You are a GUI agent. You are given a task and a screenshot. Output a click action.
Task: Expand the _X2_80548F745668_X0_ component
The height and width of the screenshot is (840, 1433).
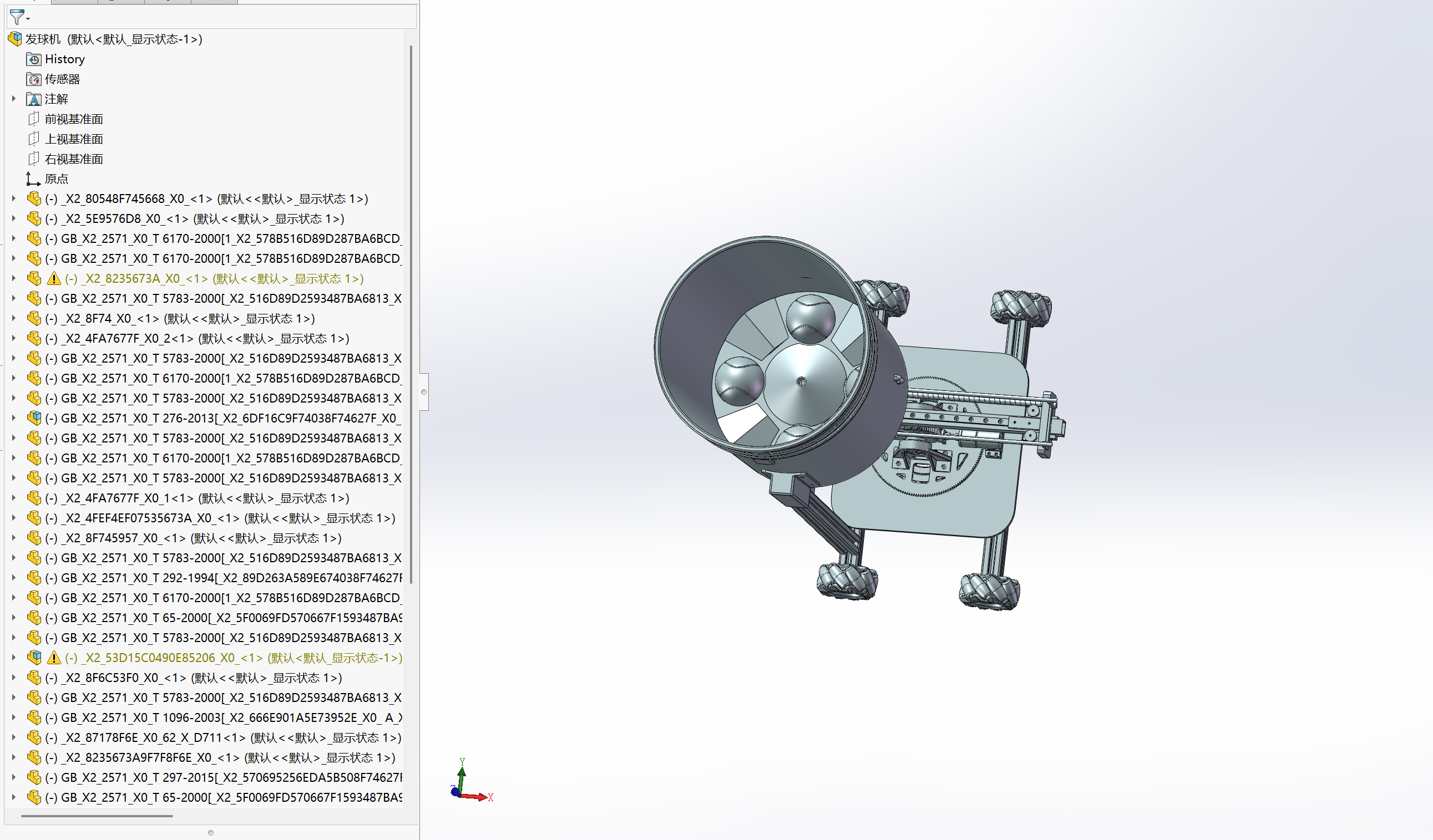[x=14, y=198]
